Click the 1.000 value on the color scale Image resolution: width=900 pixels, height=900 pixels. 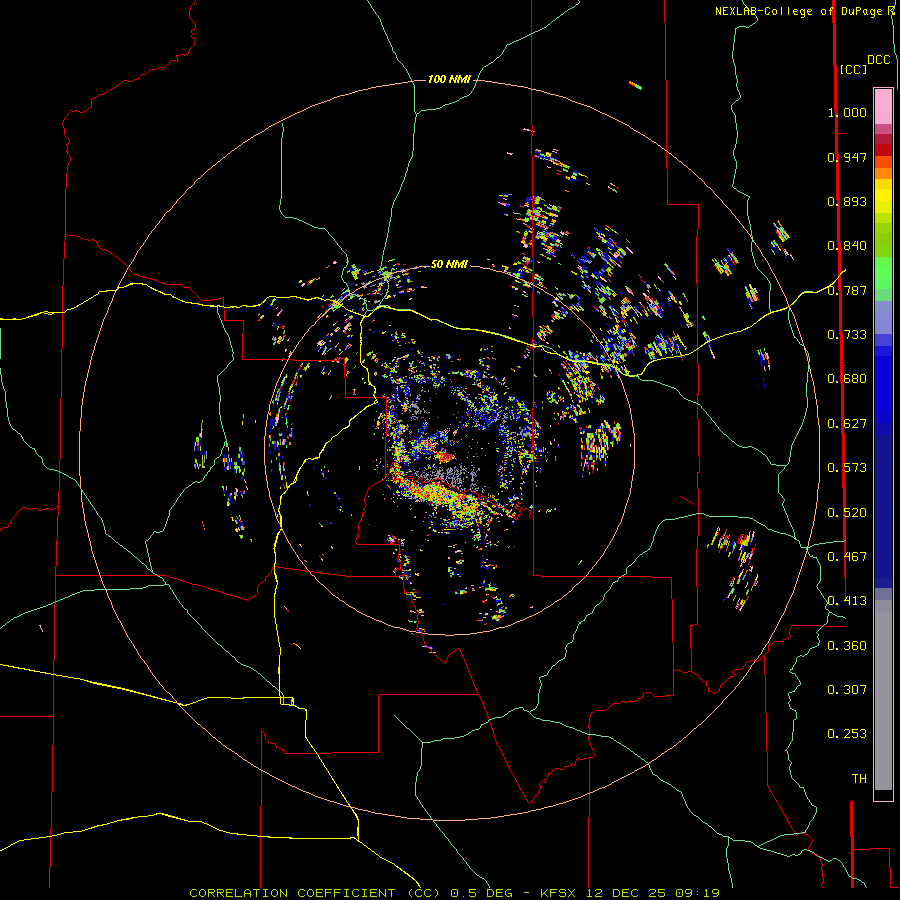(x=847, y=112)
